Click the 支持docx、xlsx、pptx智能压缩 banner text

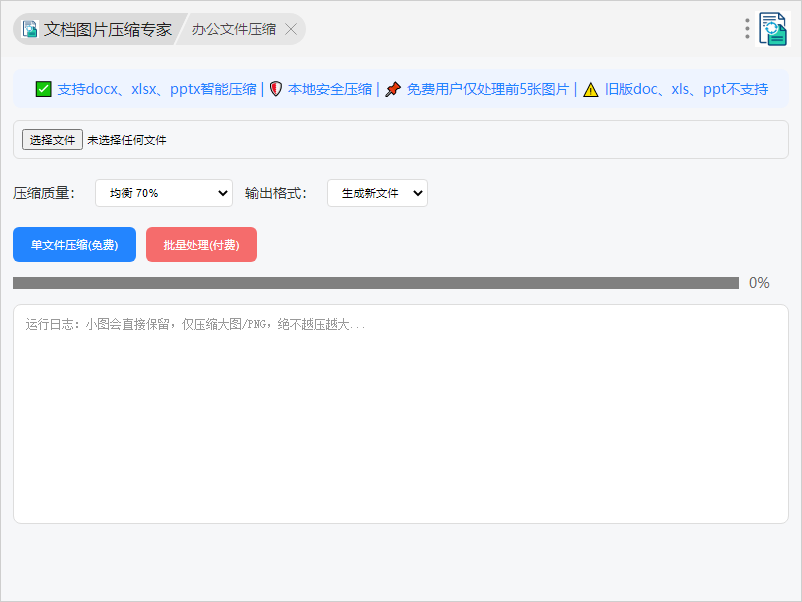[x=157, y=89]
